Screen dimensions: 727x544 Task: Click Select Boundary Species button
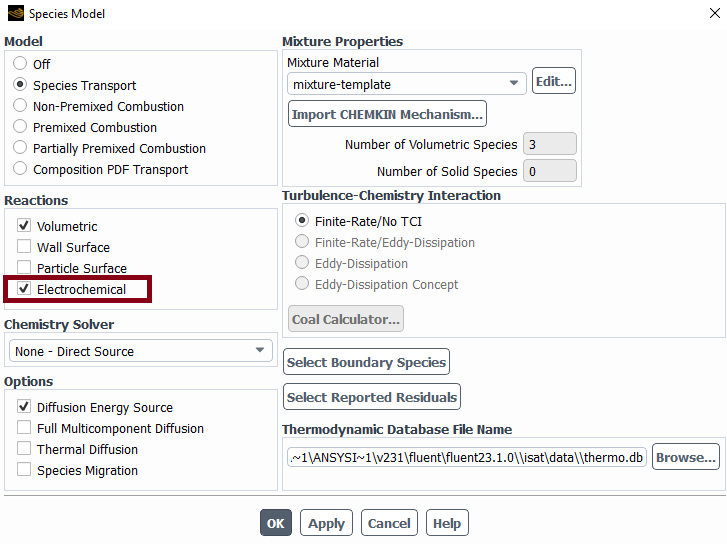(366, 362)
